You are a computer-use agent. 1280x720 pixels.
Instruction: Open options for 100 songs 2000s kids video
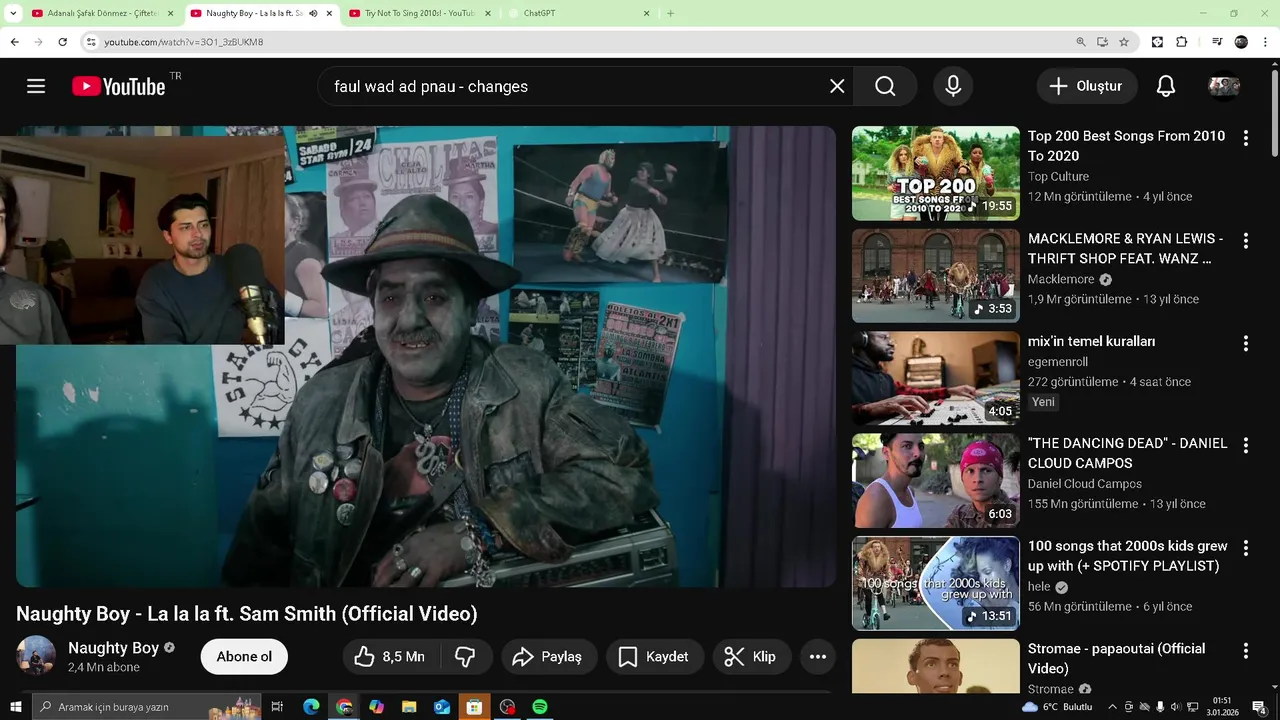pos(1246,548)
